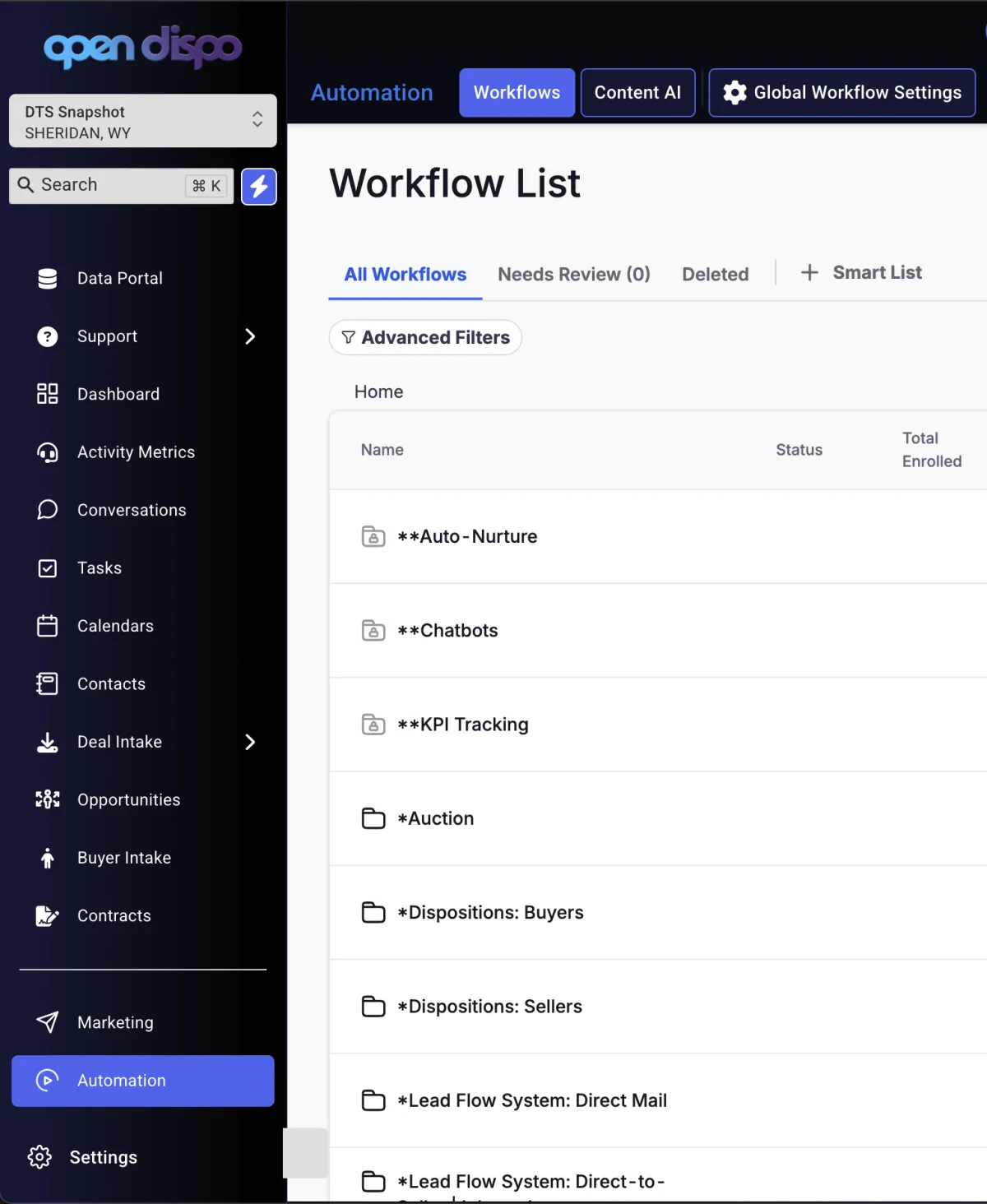Click the Content AI button
The width and height of the screenshot is (987, 1204).
(637, 93)
